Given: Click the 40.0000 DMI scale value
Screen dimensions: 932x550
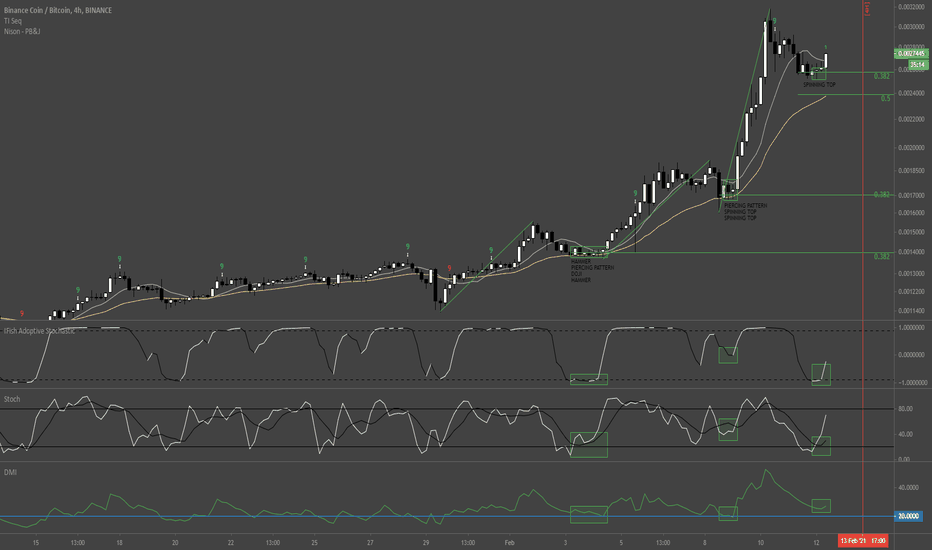Looking at the screenshot, I should coord(908,488).
